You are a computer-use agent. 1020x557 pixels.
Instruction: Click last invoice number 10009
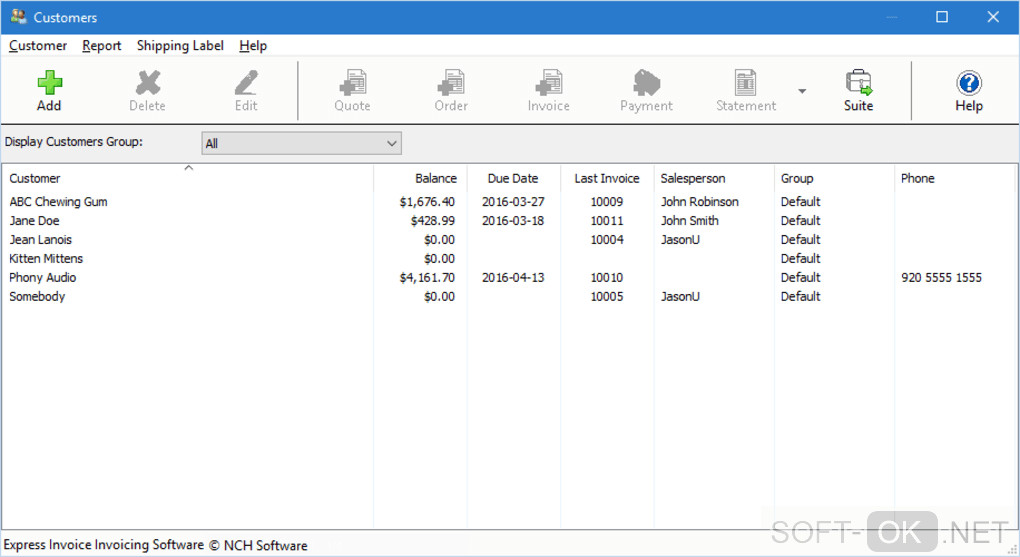607,202
